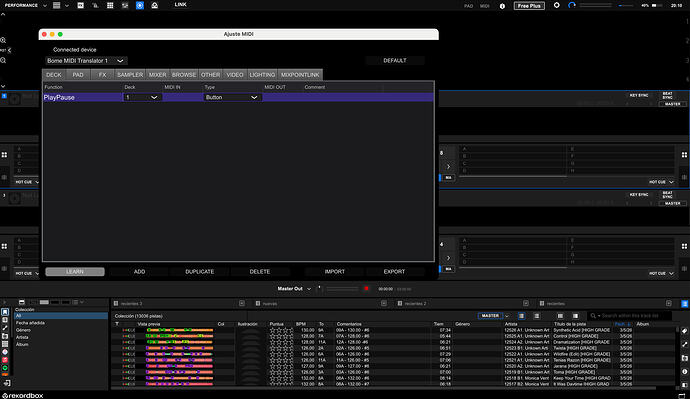Toggle BEAT SYNC on the upper right deck
The height and width of the screenshot is (399, 690).
tap(668, 95)
